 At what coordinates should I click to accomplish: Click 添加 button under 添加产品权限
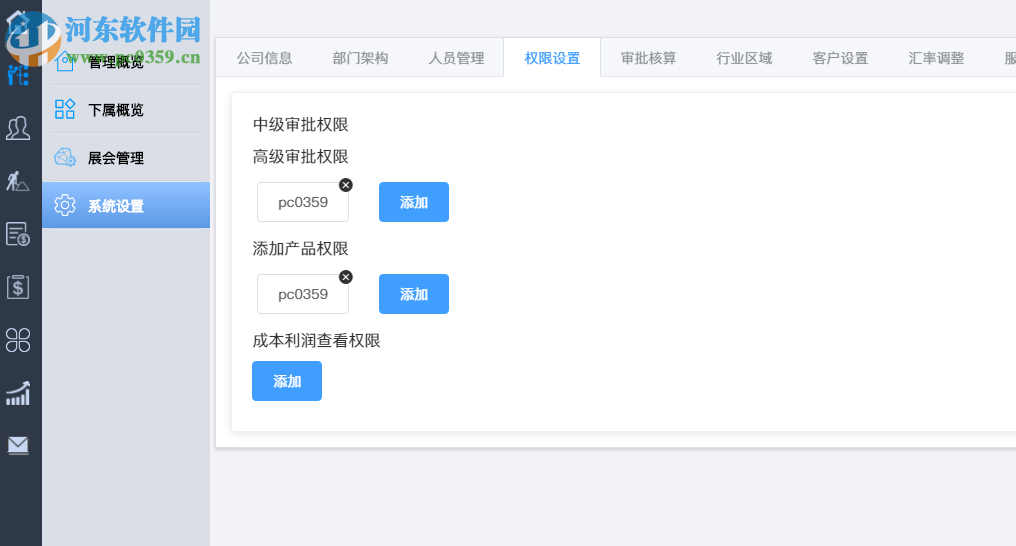click(x=414, y=294)
